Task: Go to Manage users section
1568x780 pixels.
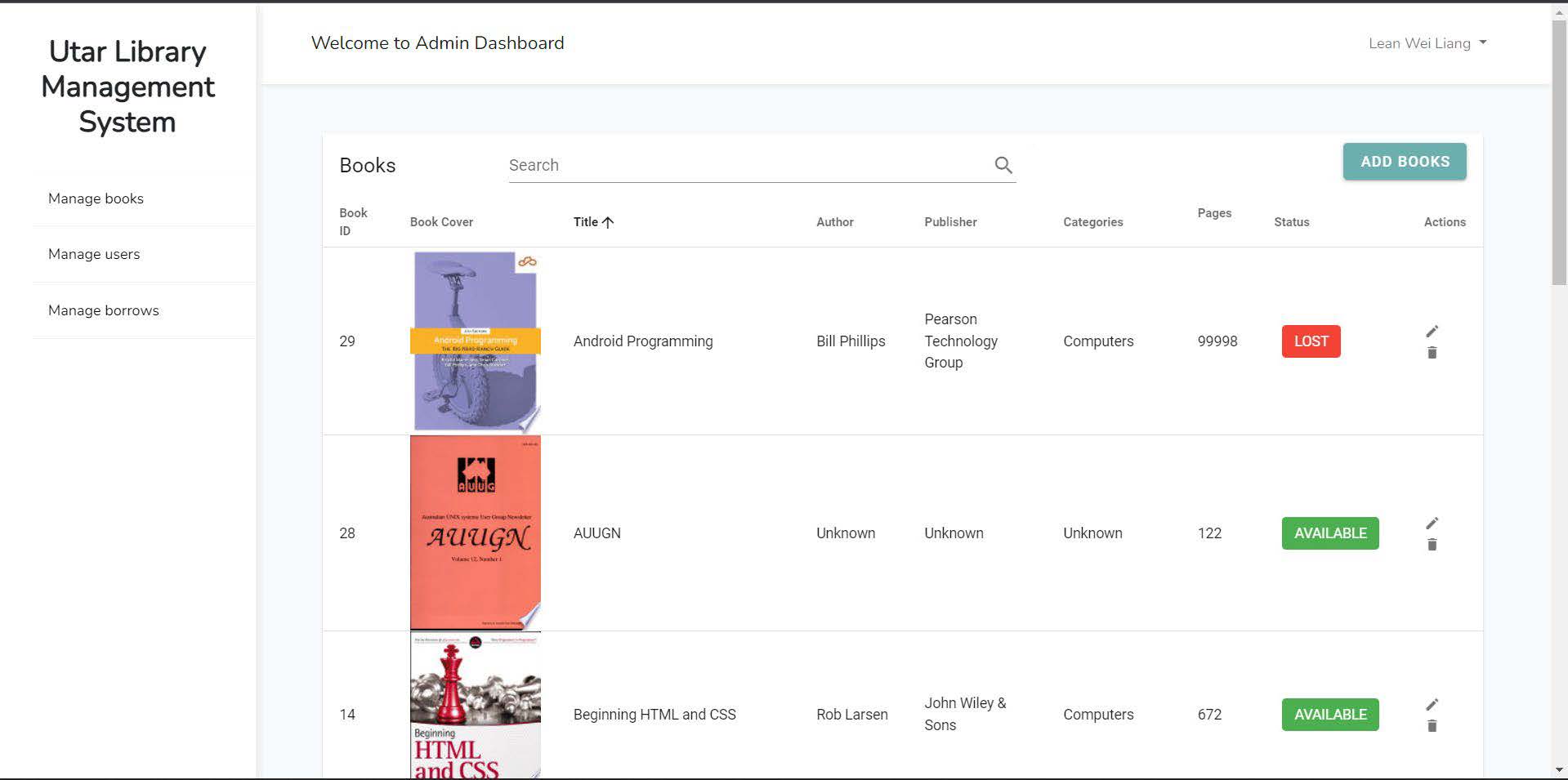Action: [94, 254]
